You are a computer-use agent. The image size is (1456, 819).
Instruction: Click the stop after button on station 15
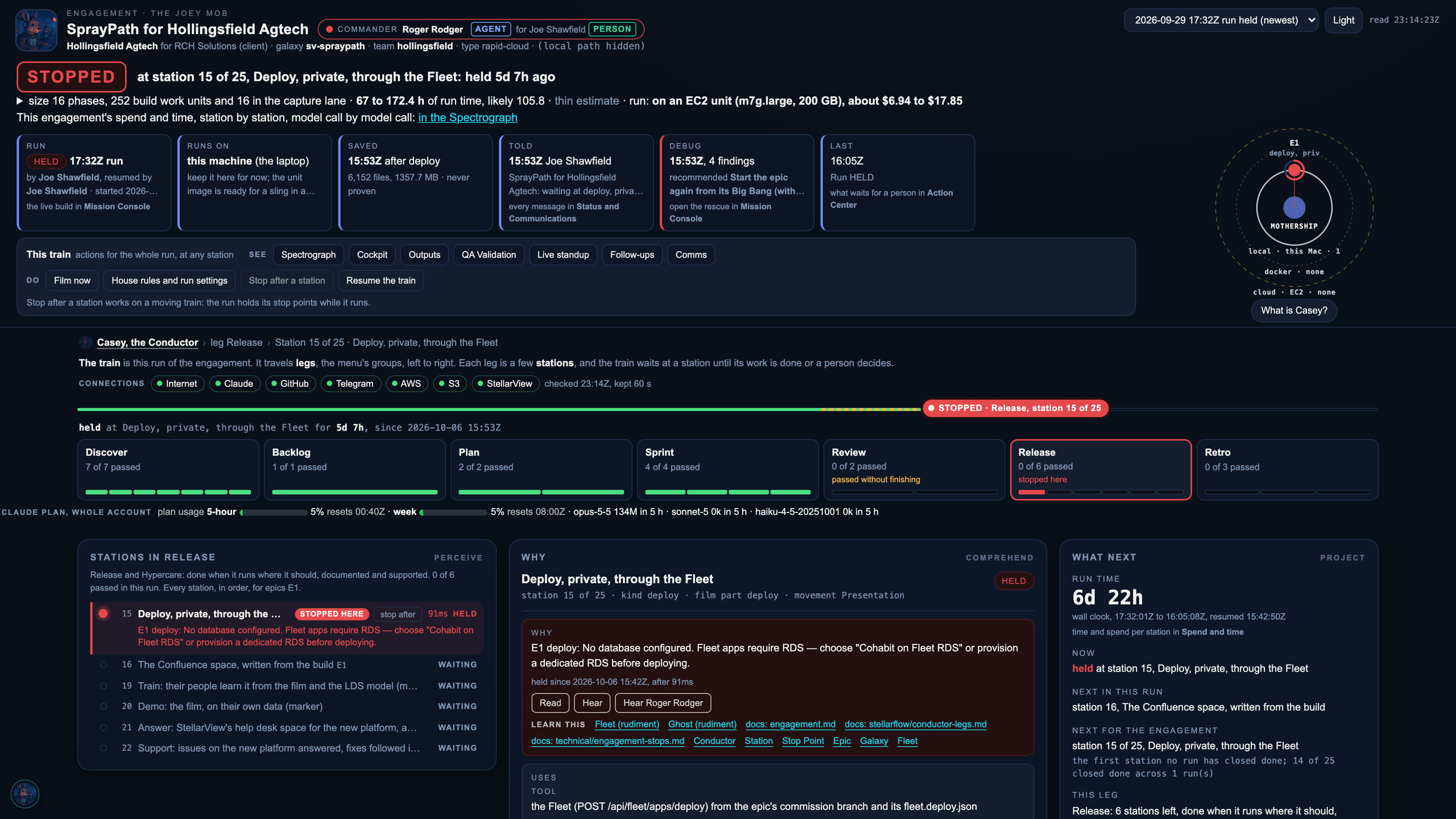coord(398,614)
